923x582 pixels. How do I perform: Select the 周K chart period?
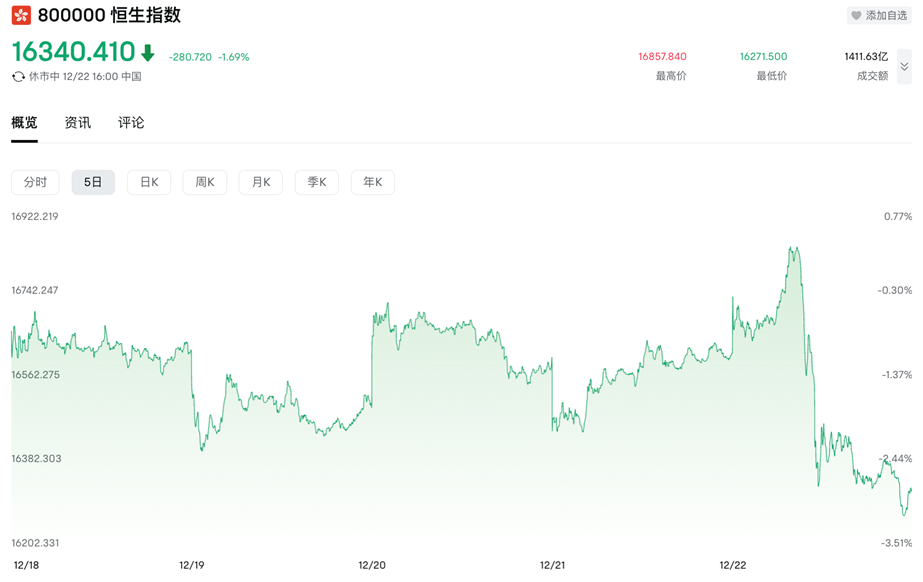pos(205,182)
